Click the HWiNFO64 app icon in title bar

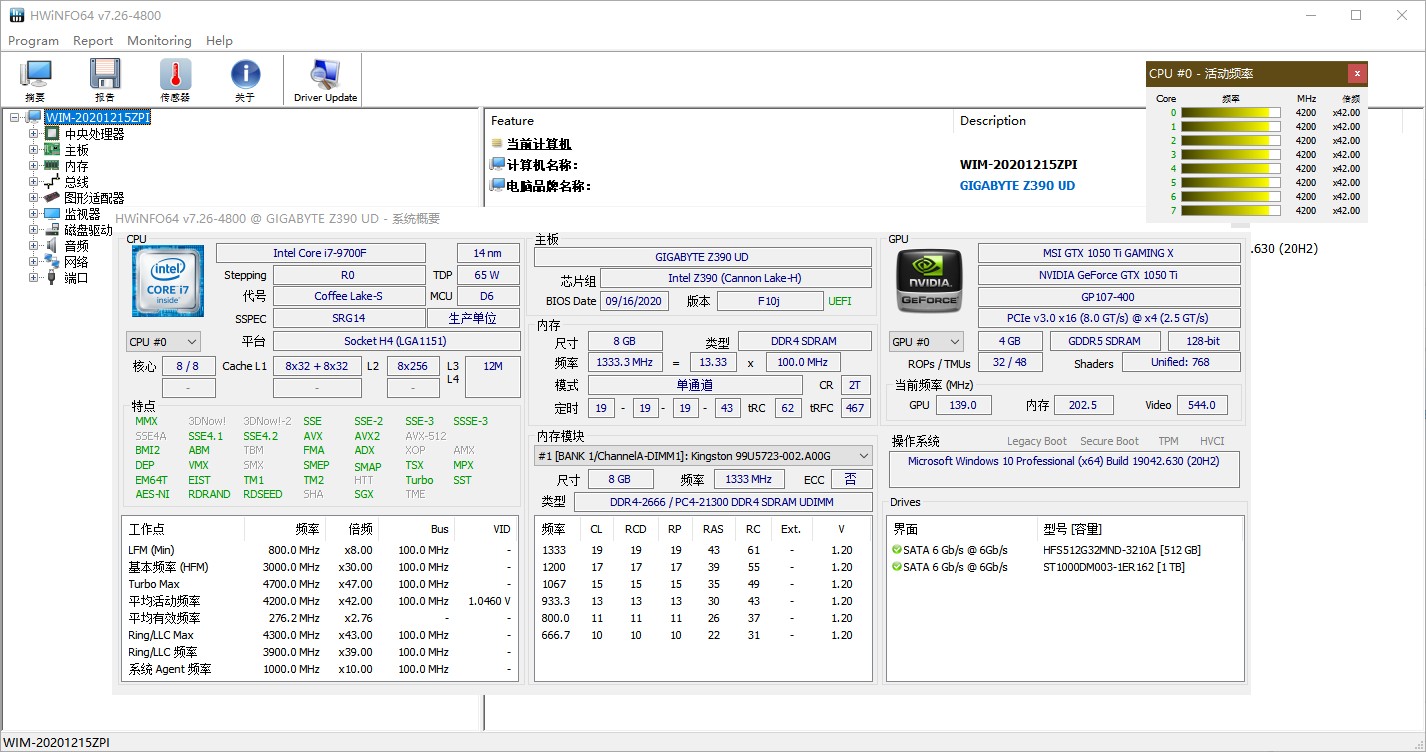click(x=17, y=16)
